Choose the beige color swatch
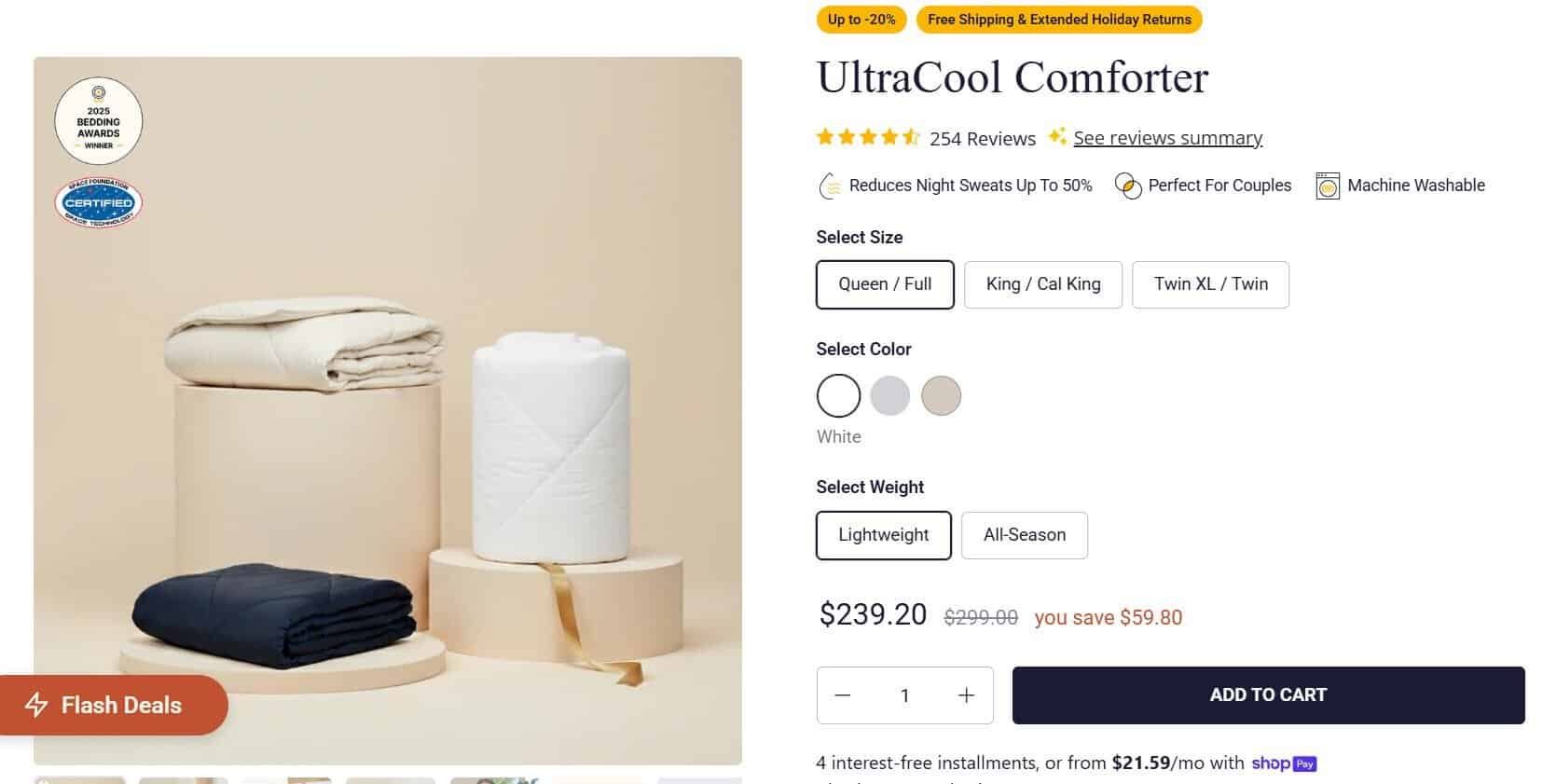 point(941,395)
